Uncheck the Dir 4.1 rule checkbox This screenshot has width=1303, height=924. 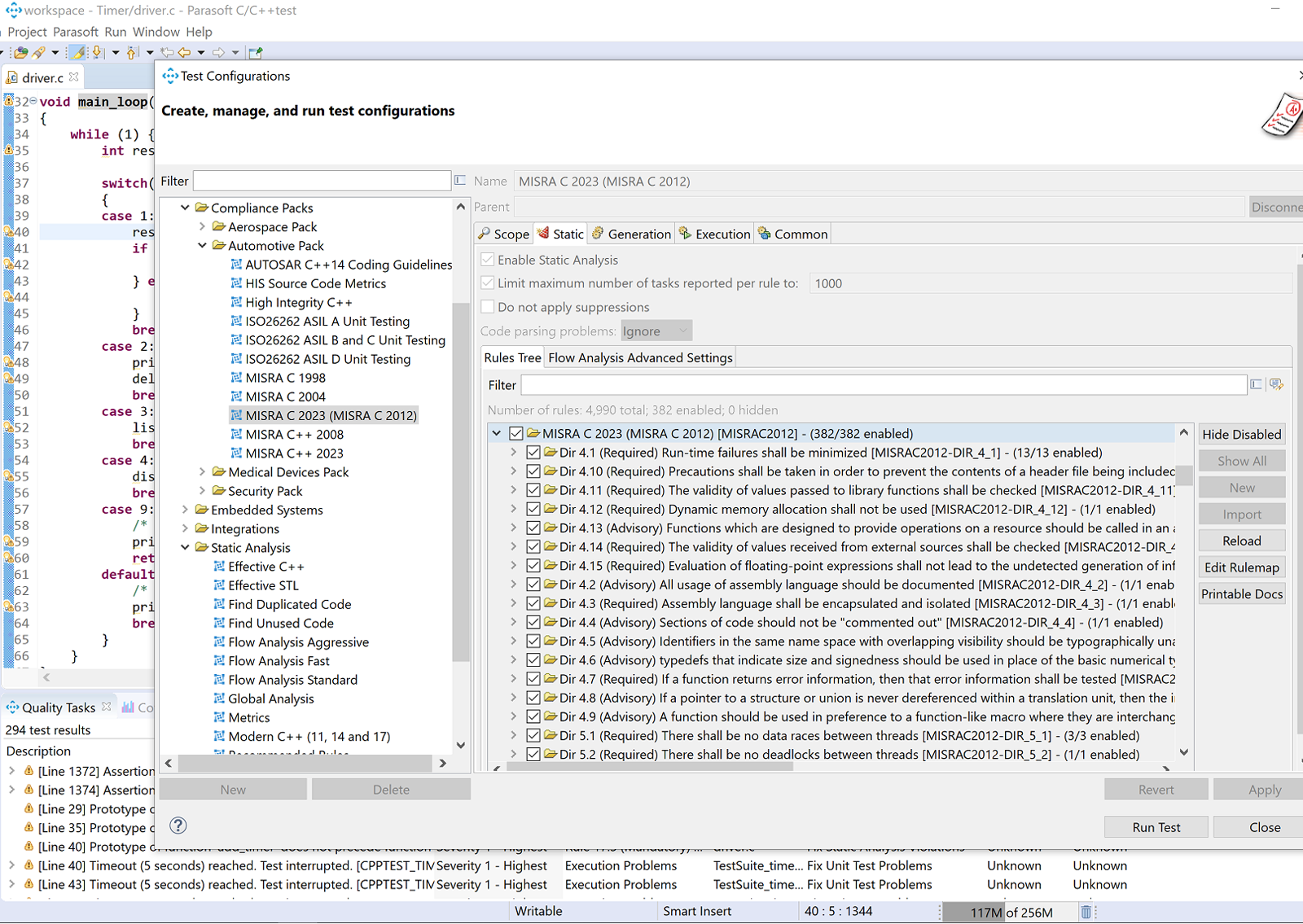533,453
